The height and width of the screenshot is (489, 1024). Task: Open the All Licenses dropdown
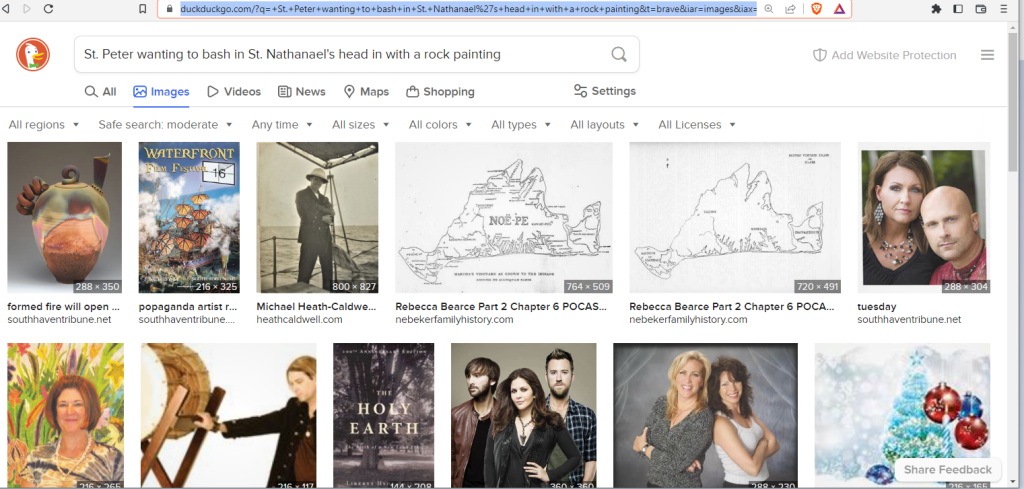[696, 125]
